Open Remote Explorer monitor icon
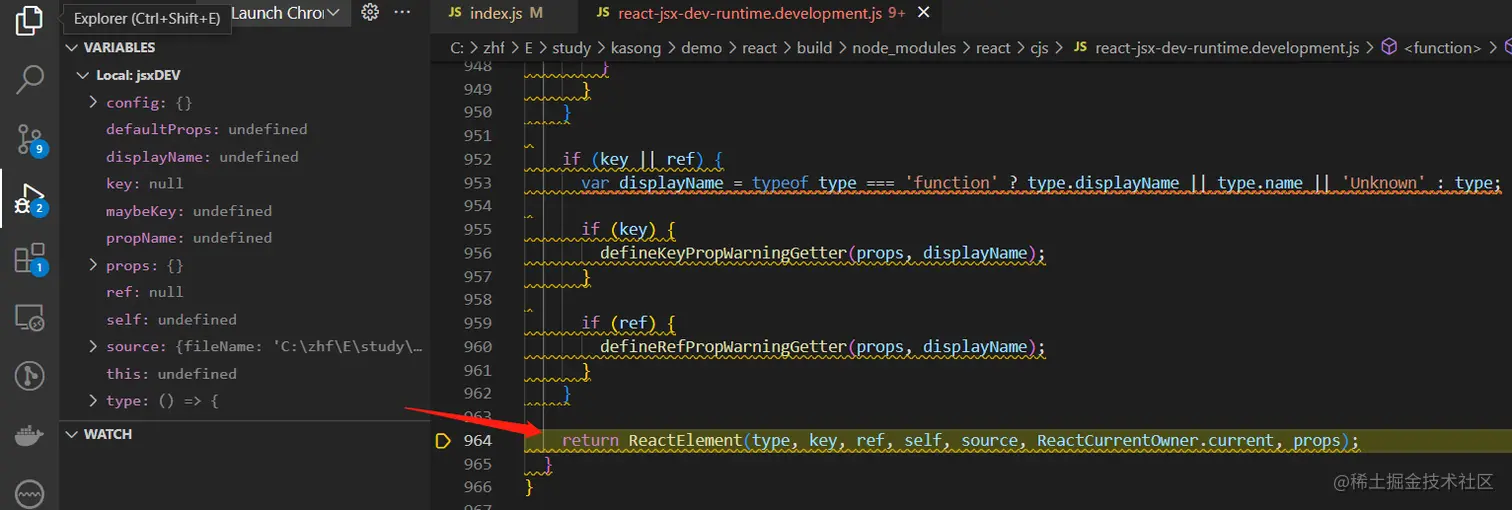 (x=30, y=319)
